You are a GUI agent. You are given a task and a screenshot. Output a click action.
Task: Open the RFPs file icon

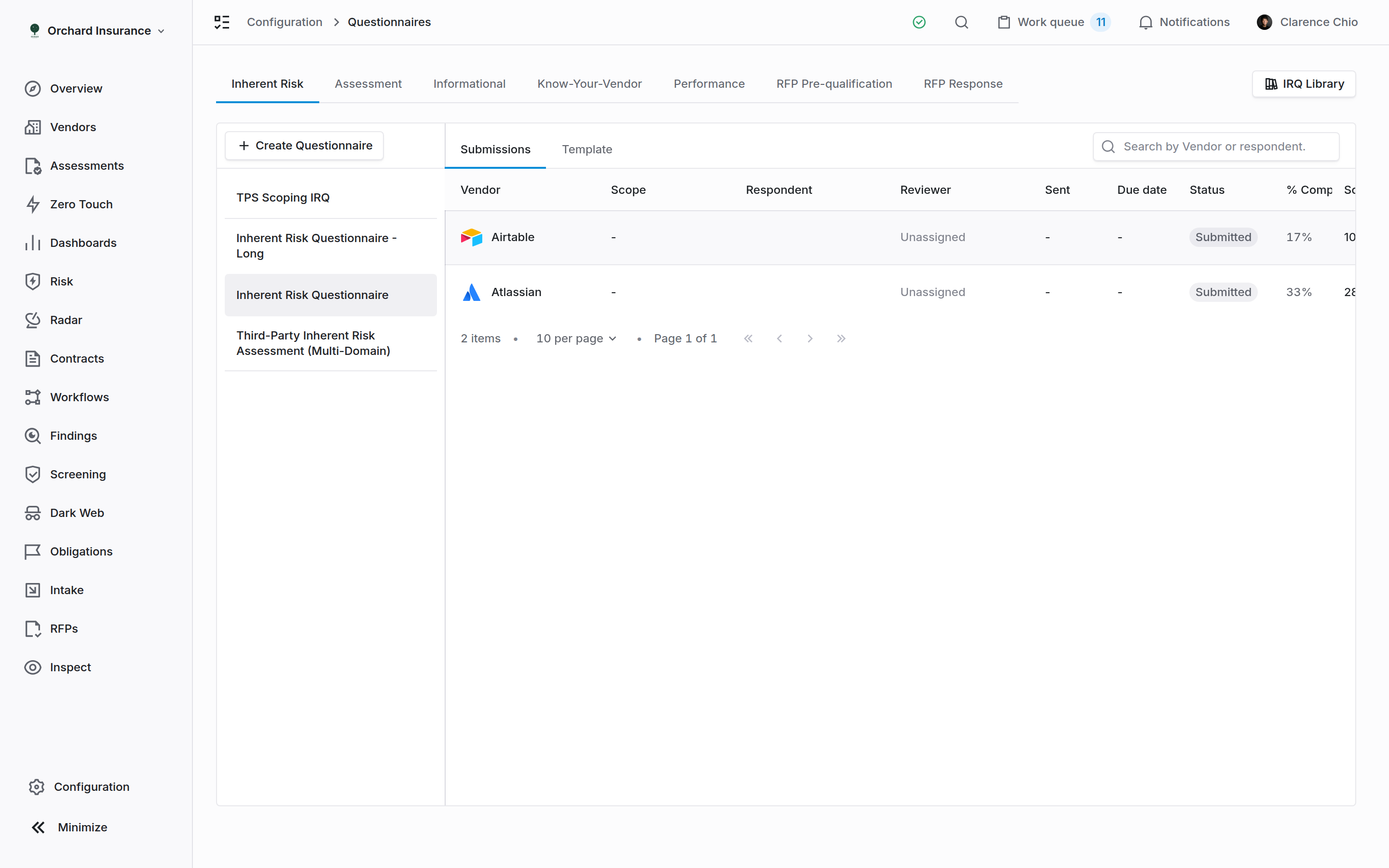(33, 629)
